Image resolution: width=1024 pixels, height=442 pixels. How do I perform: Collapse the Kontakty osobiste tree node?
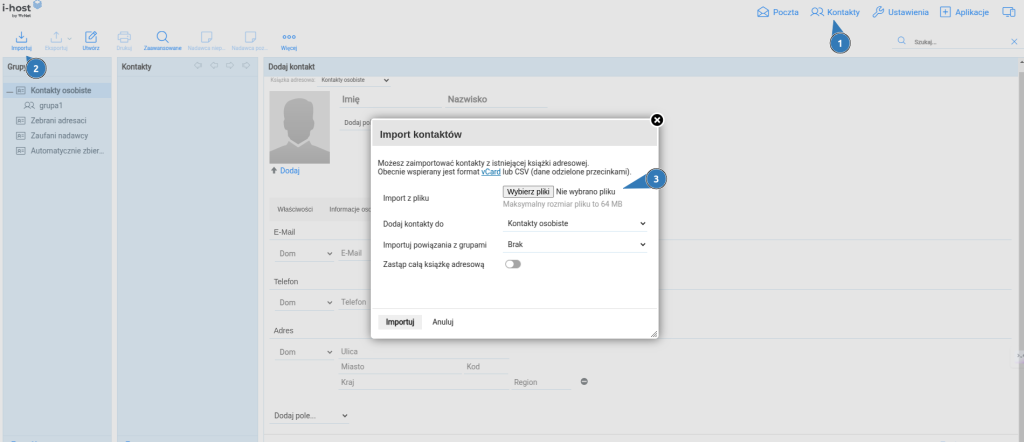tap(9, 91)
